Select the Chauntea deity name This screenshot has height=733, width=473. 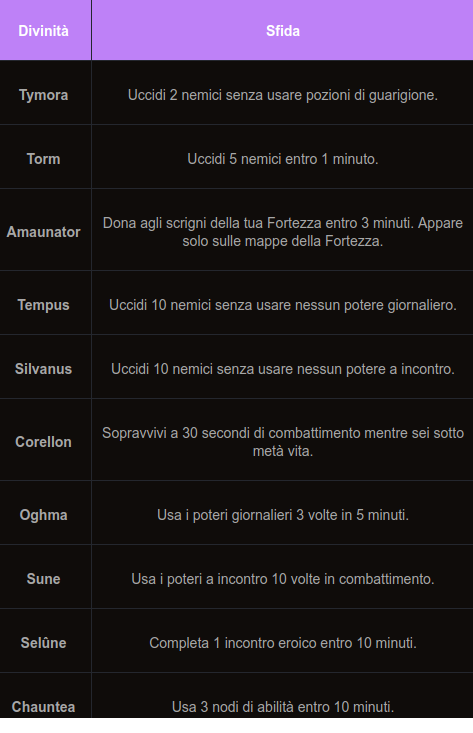pos(43,707)
